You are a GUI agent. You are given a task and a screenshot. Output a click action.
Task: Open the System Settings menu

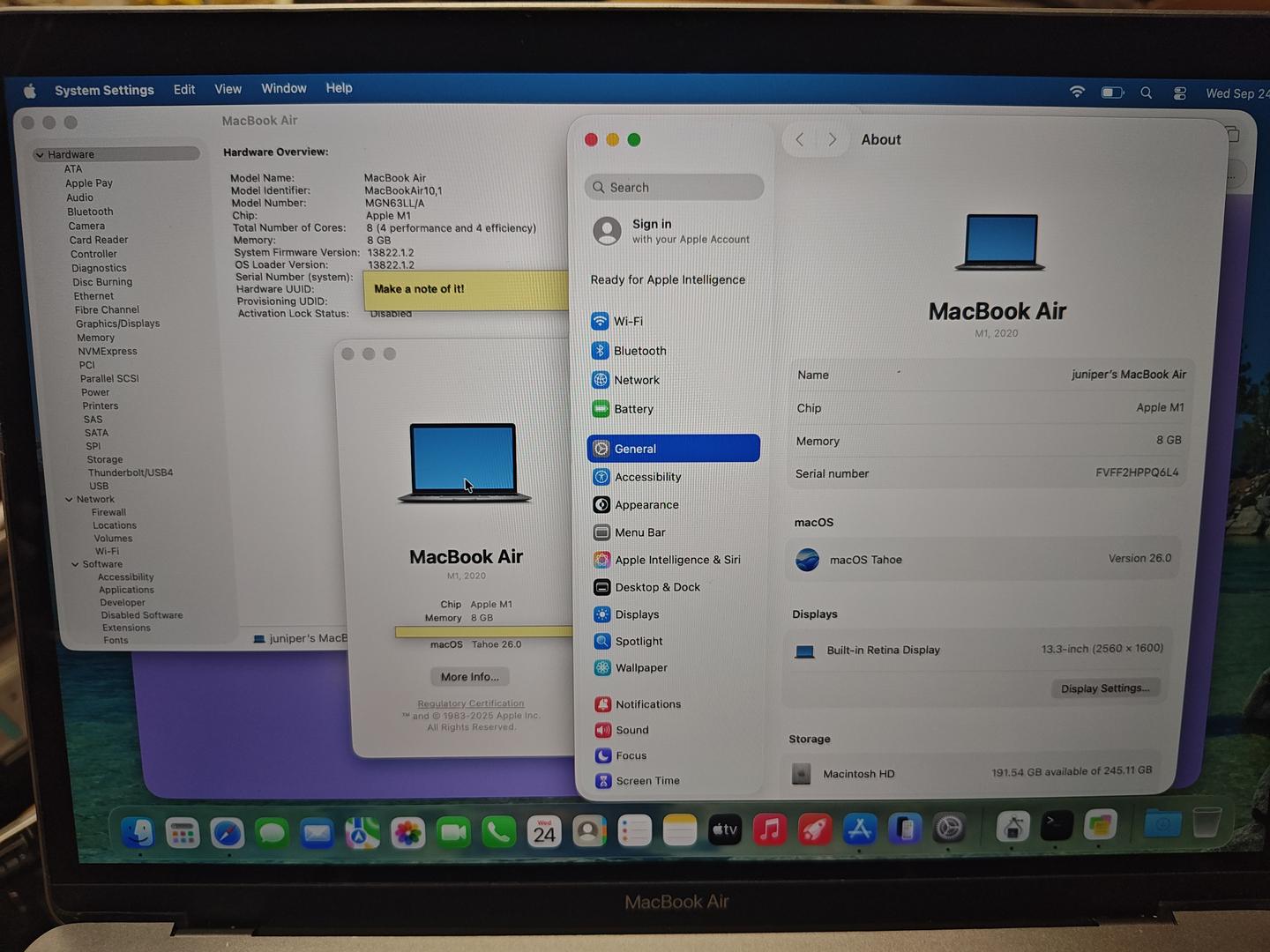[104, 90]
